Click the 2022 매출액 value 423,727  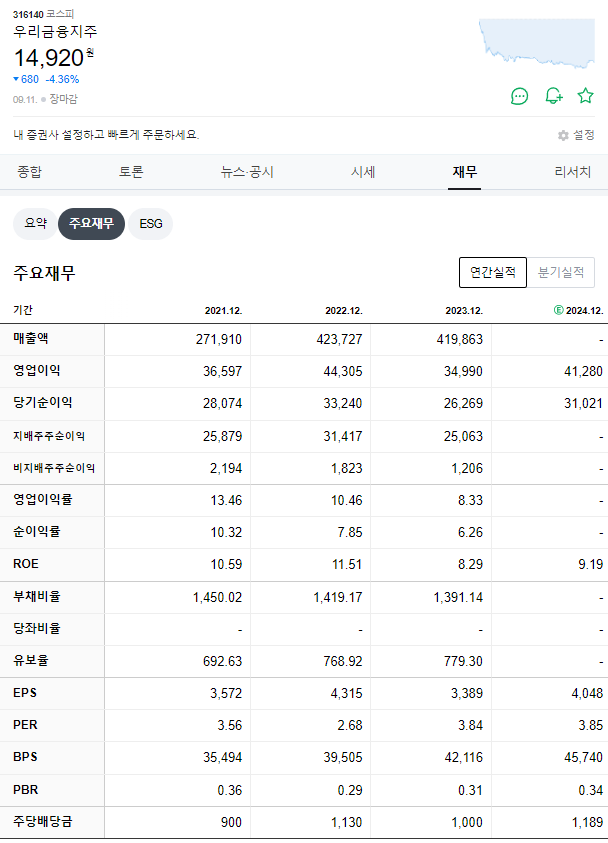pyautogui.click(x=339, y=339)
